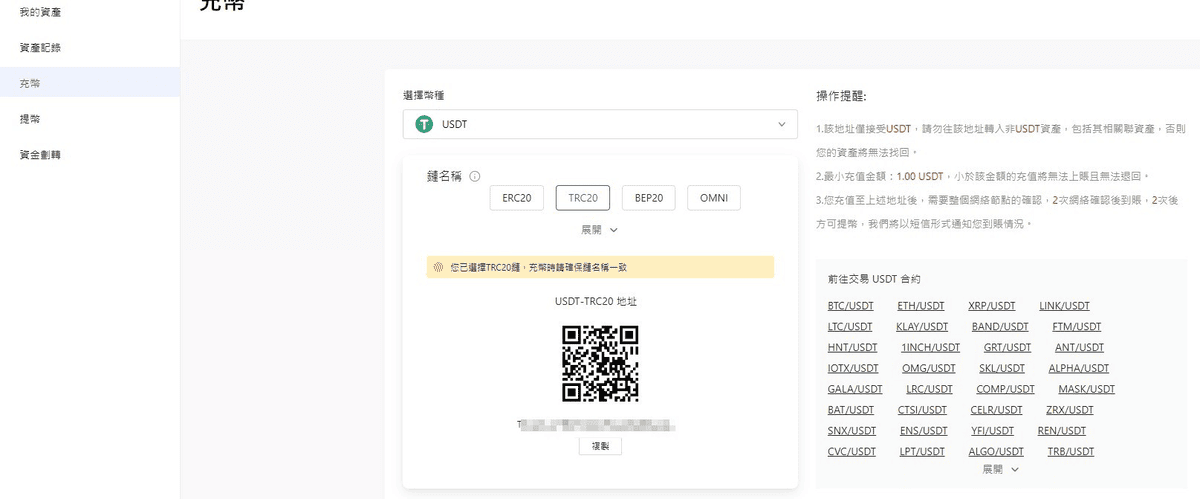Open the CTSI/USDT contract link
Image resolution: width=1200 pixels, height=499 pixels.
click(922, 411)
